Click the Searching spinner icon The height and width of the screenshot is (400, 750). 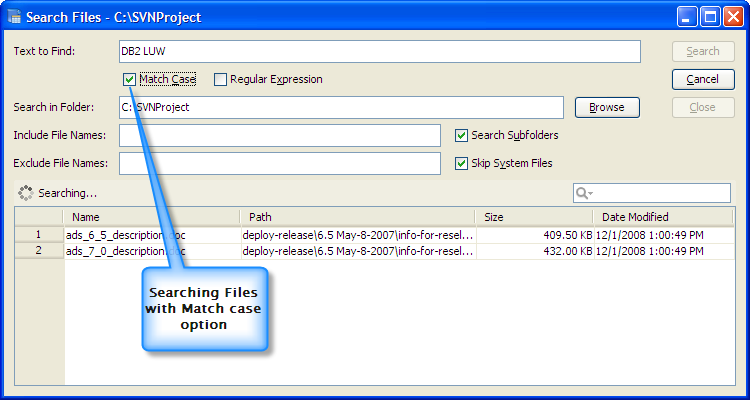pos(25,192)
